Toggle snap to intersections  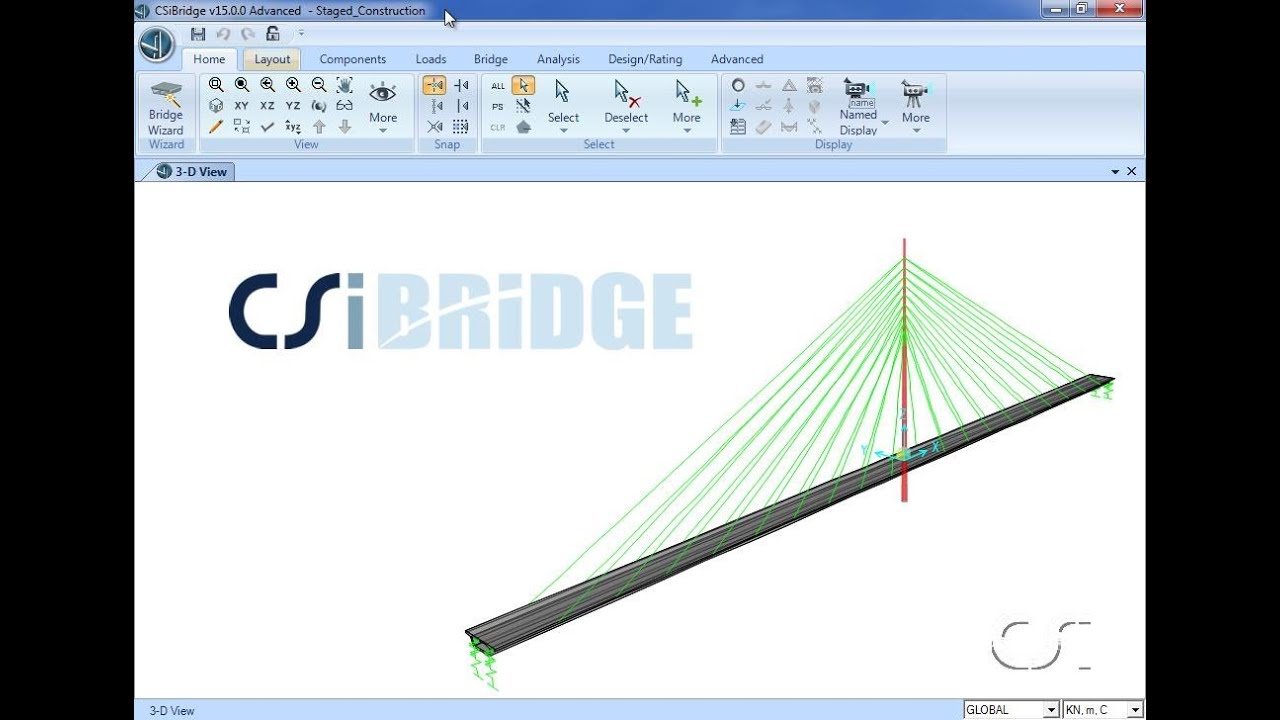[x=434, y=127]
